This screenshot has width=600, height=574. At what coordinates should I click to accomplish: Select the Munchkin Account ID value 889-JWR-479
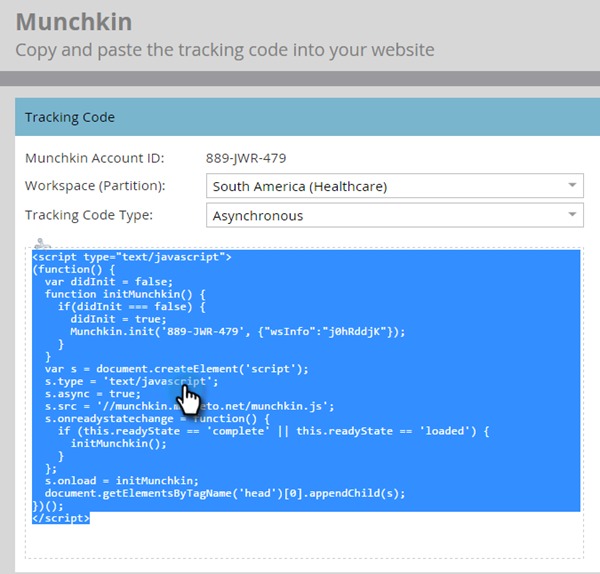(246, 158)
